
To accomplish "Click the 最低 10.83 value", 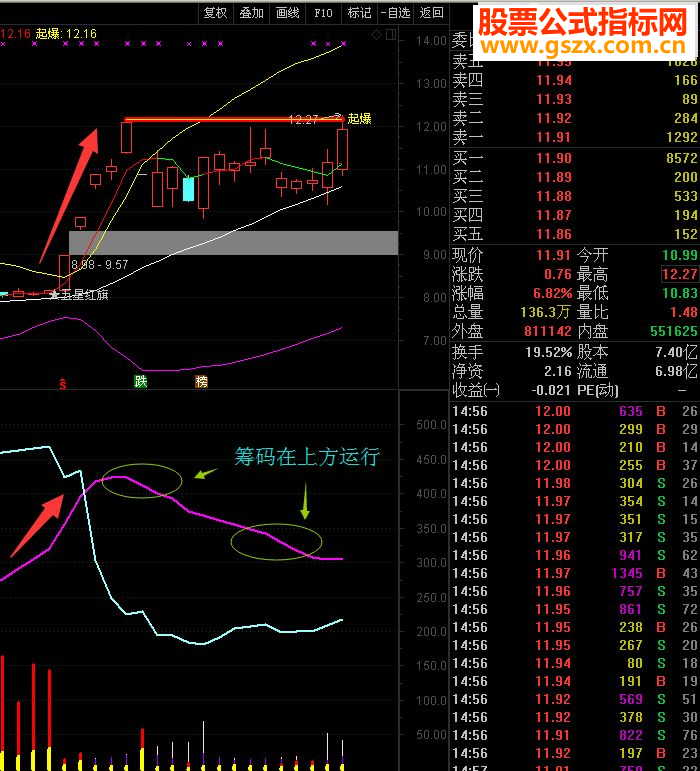I will (680, 294).
